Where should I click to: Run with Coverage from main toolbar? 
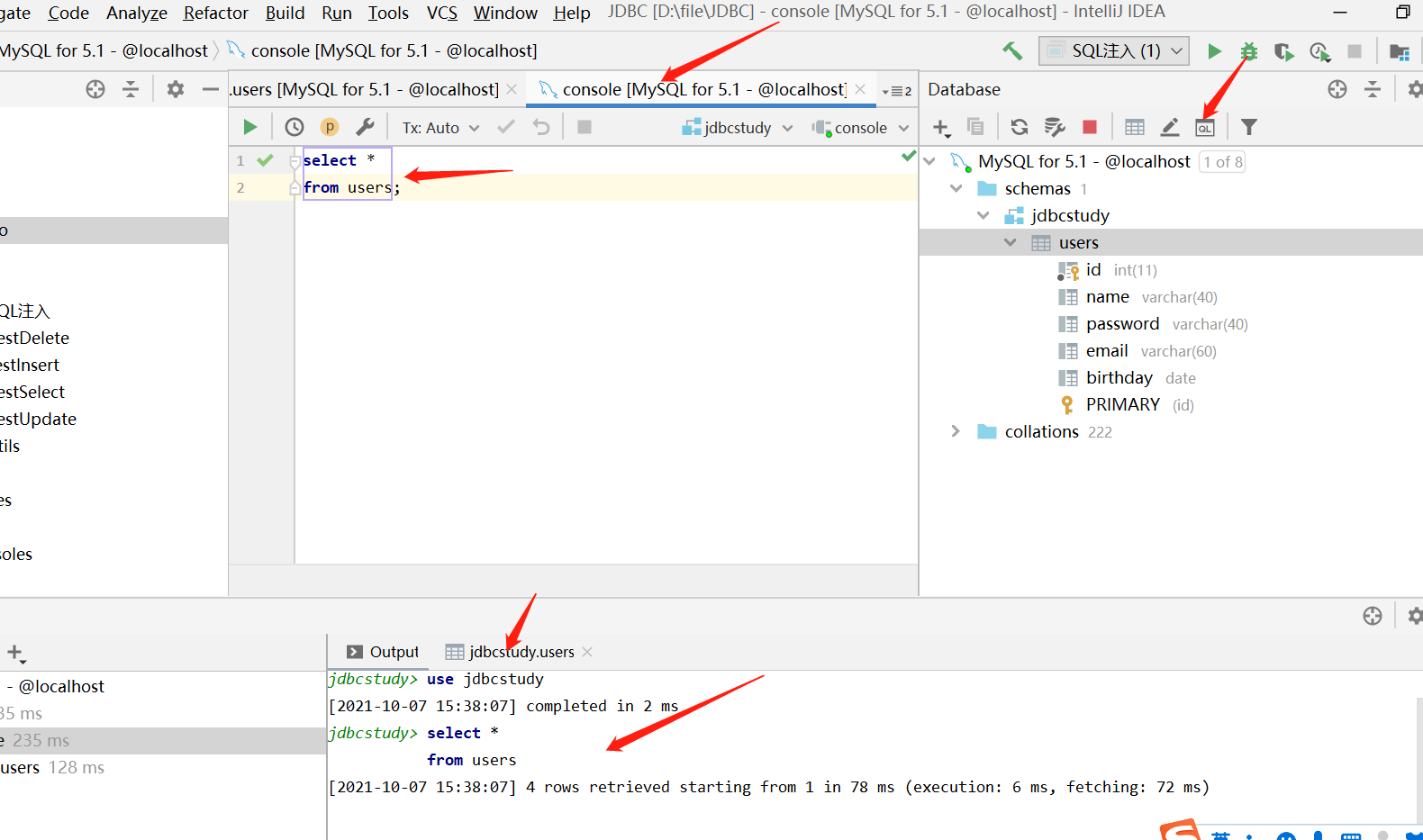(x=1284, y=51)
